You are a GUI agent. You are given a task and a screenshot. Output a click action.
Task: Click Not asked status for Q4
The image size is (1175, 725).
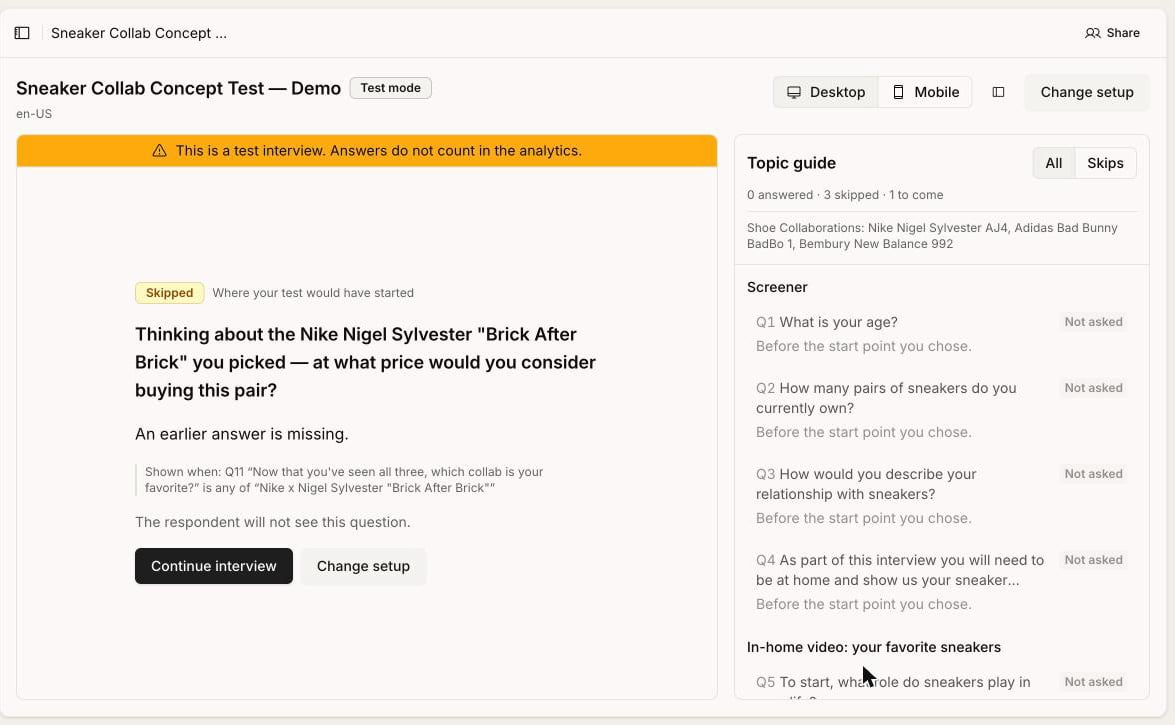pos(1093,560)
